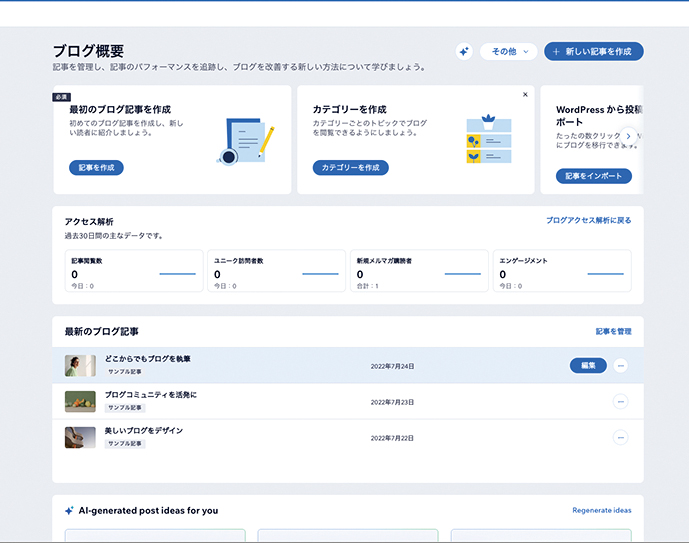Viewport: 689px width, 543px height.
Task: Click the AI sparkle icon beside その他
Action: pos(464,52)
